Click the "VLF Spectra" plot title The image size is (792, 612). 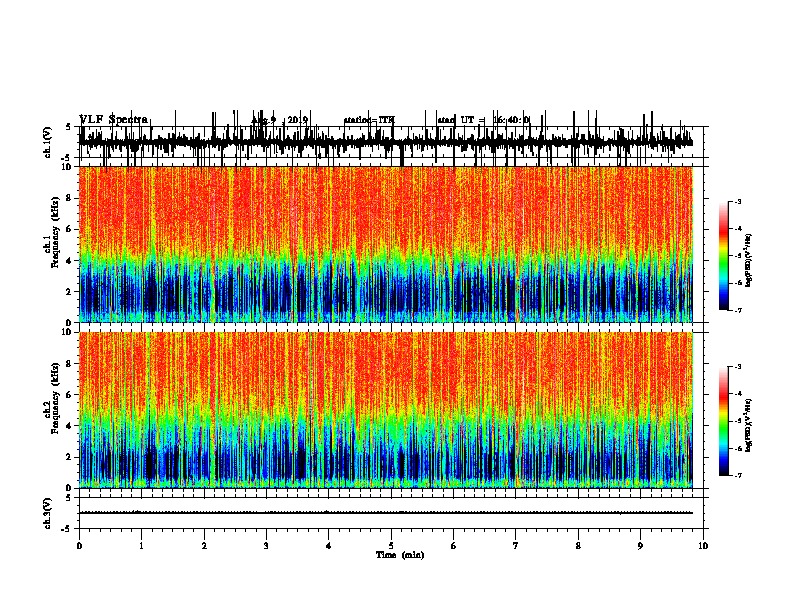point(114,120)
